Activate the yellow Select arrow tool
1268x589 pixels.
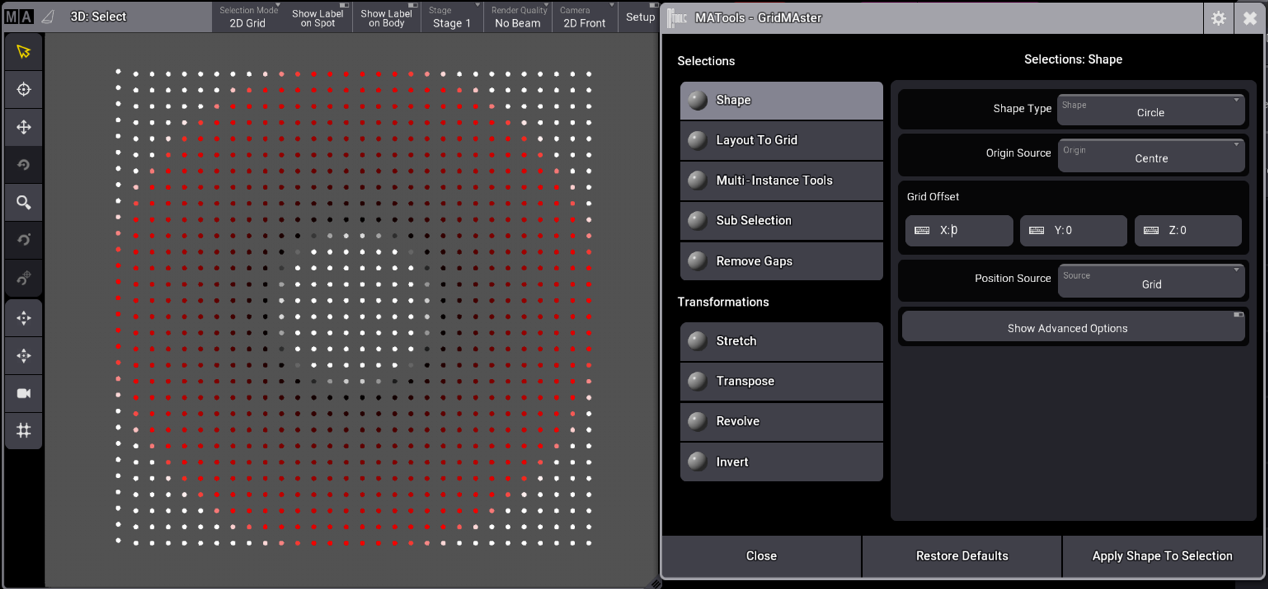(x=24, y=52)
